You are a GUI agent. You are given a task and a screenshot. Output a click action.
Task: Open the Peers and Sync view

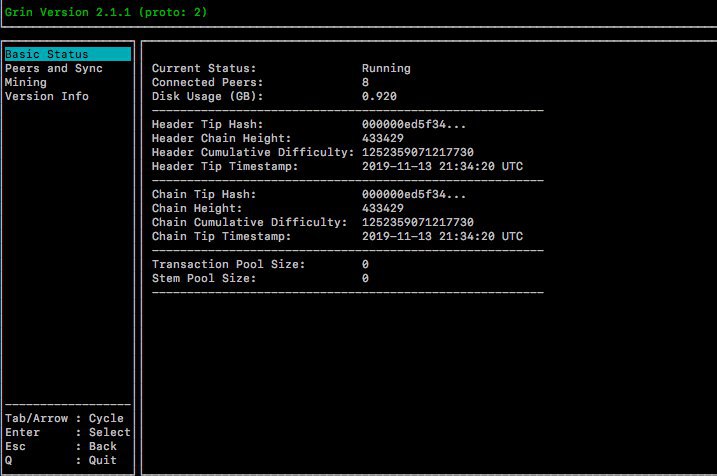54,68
